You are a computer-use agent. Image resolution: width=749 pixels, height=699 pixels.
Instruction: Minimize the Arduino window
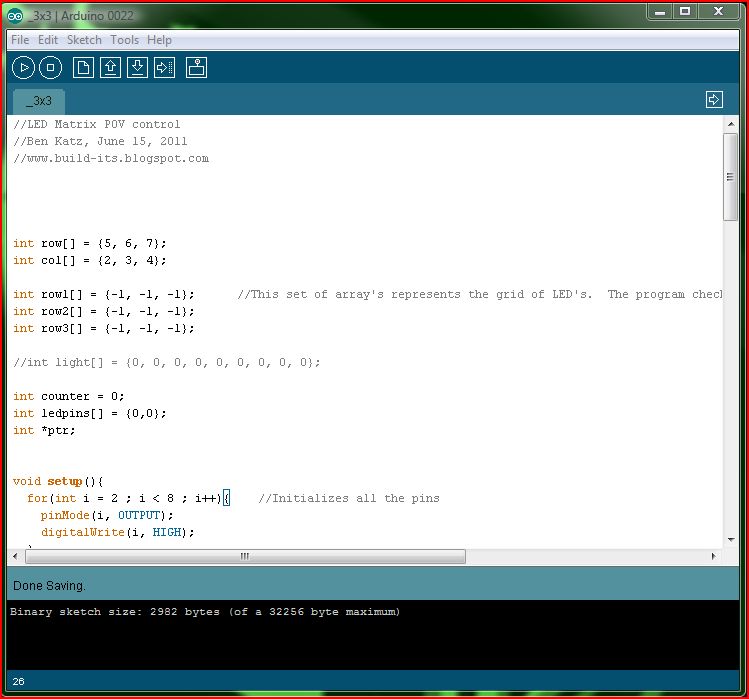point(660,11)
